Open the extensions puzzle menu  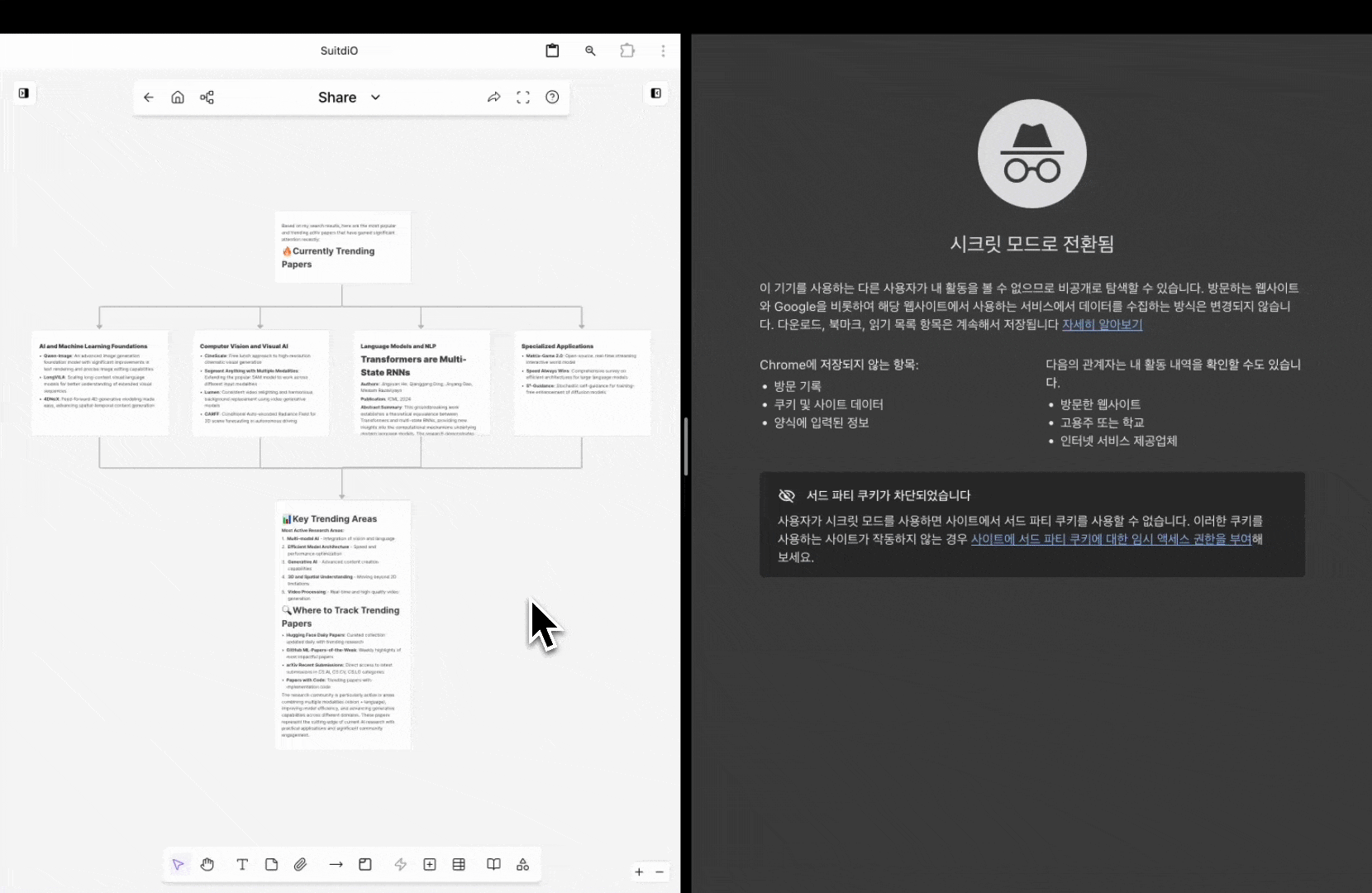(x=627, y=50)
